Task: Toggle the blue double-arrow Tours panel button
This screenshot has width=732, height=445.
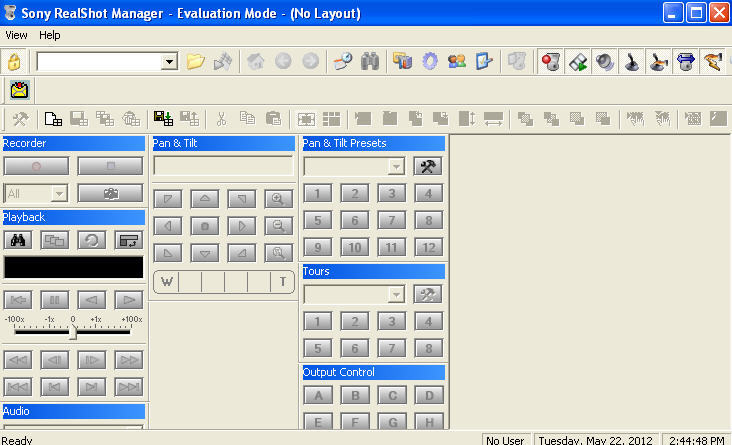Action: [685, 61]
